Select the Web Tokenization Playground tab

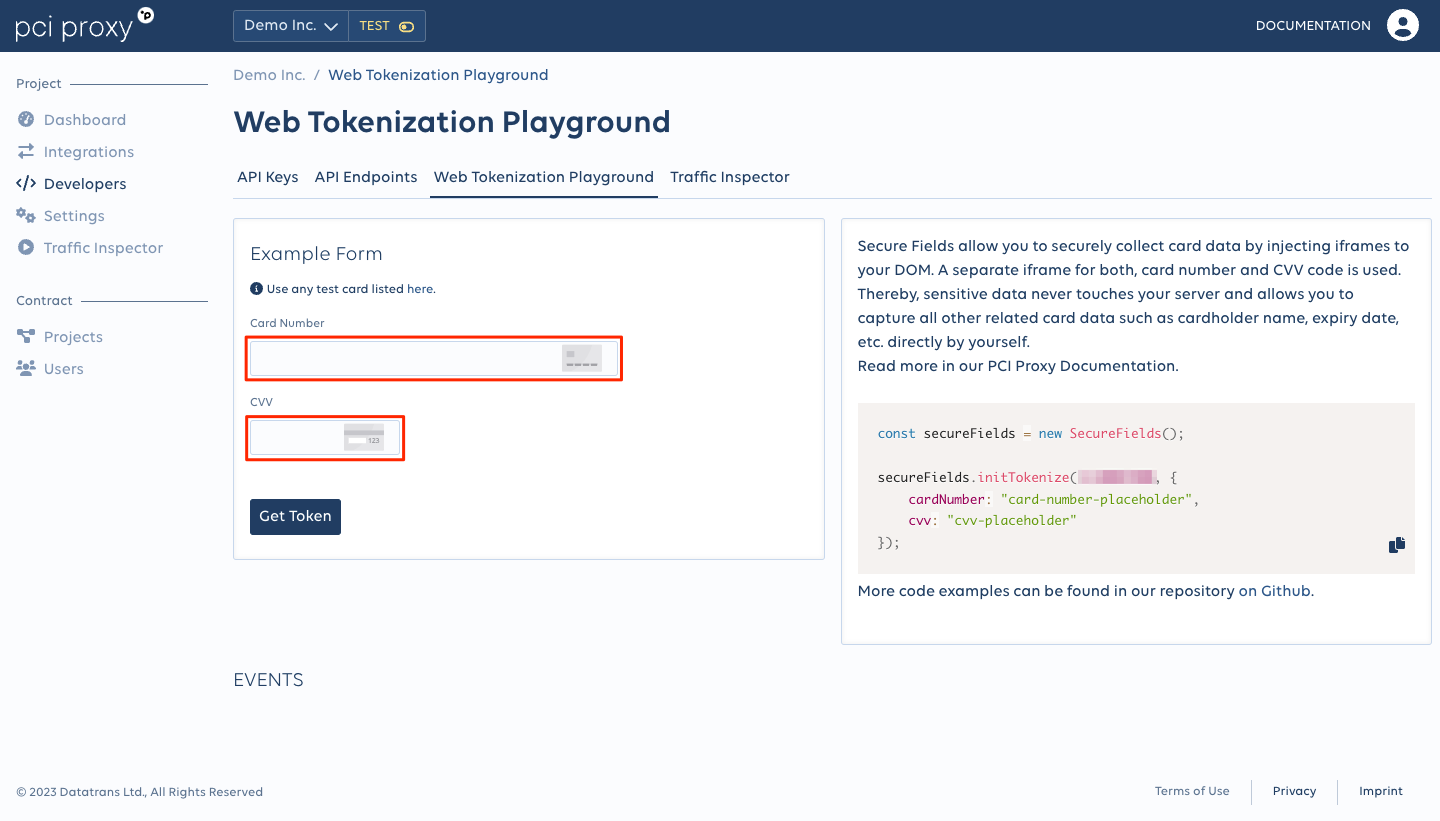tap(544, 177)
